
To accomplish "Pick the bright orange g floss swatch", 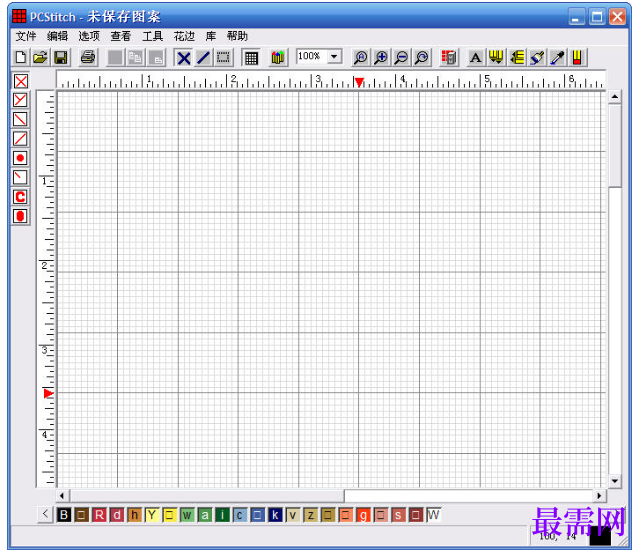I will point(363,515).
